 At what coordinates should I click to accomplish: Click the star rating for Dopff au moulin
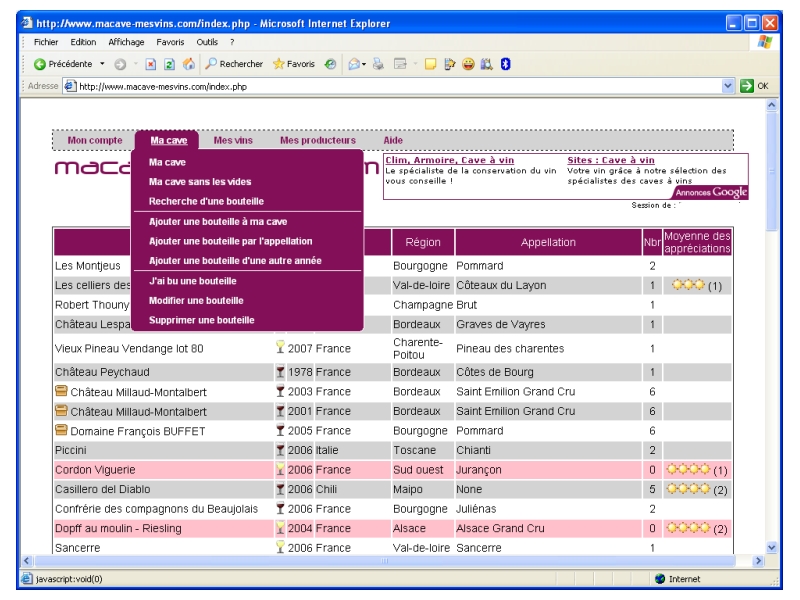[688, 528]
